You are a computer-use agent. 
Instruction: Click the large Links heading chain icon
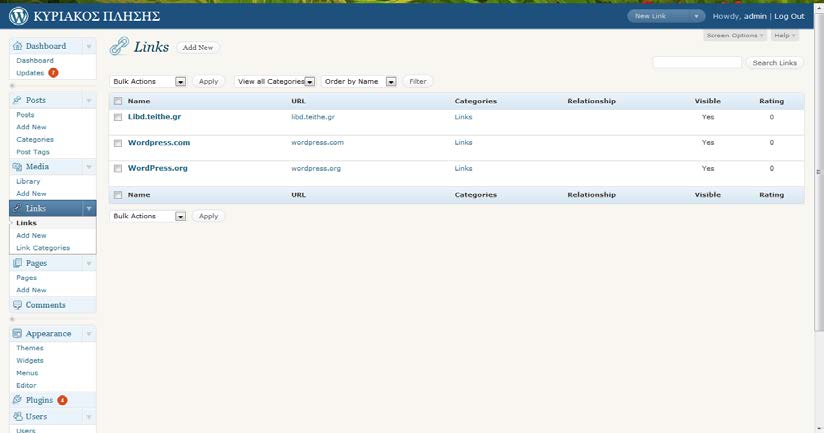tap(119, 46)
